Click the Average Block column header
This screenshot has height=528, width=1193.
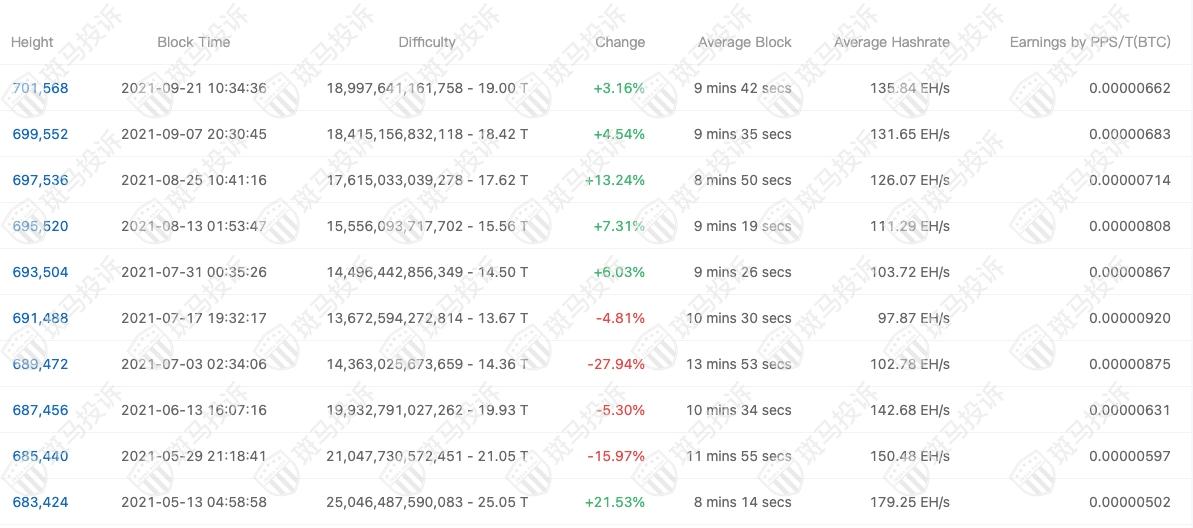pyautogui.click(x=744, y=42)
